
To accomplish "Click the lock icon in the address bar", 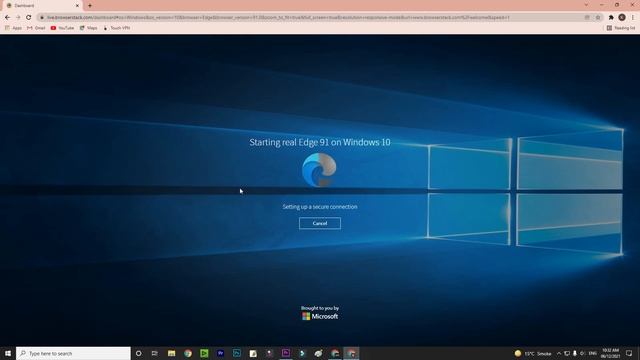I will point(42,18).
